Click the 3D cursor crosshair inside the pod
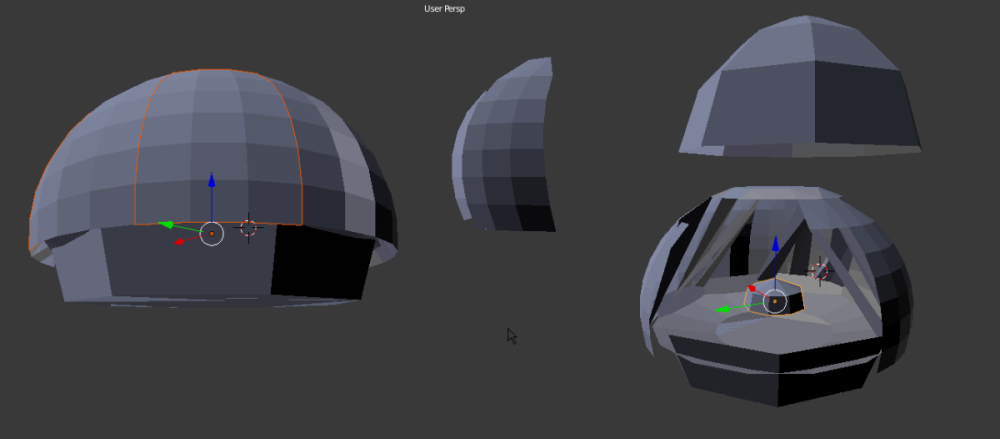The image size is (1000, 439). (x=820, y=272)
